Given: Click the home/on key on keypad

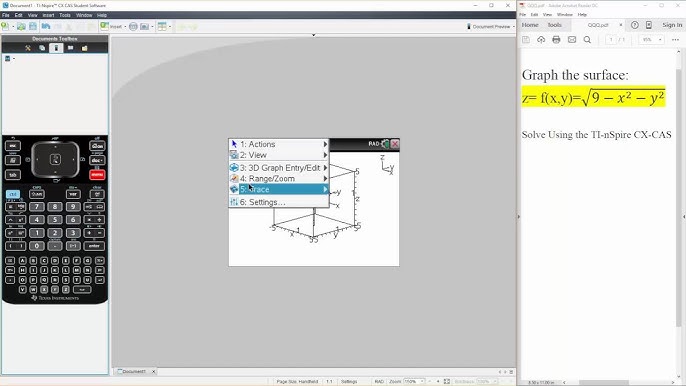Looking at the screenshot, I should coord(97,146).
